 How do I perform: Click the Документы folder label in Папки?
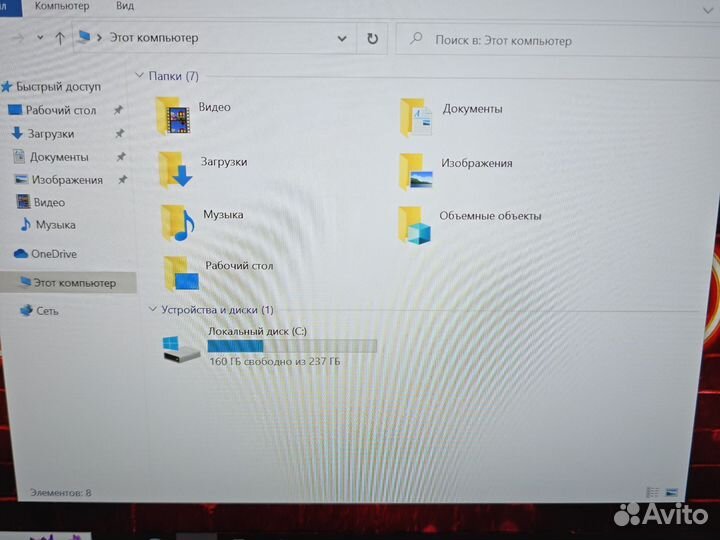(472, 109)
